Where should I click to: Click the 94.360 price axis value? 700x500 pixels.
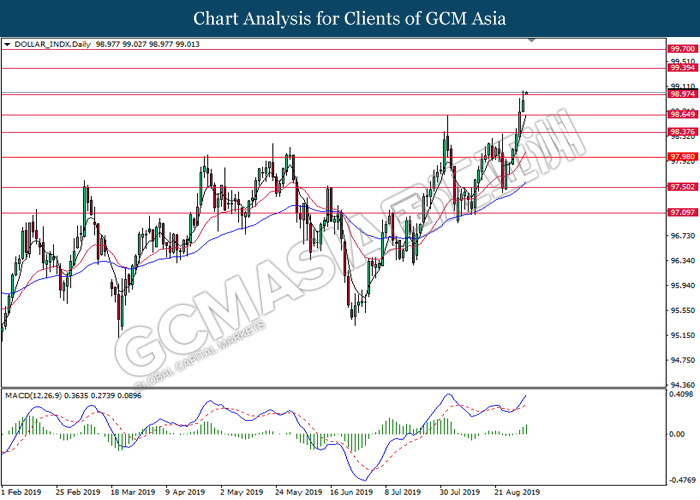pos(683,385)
